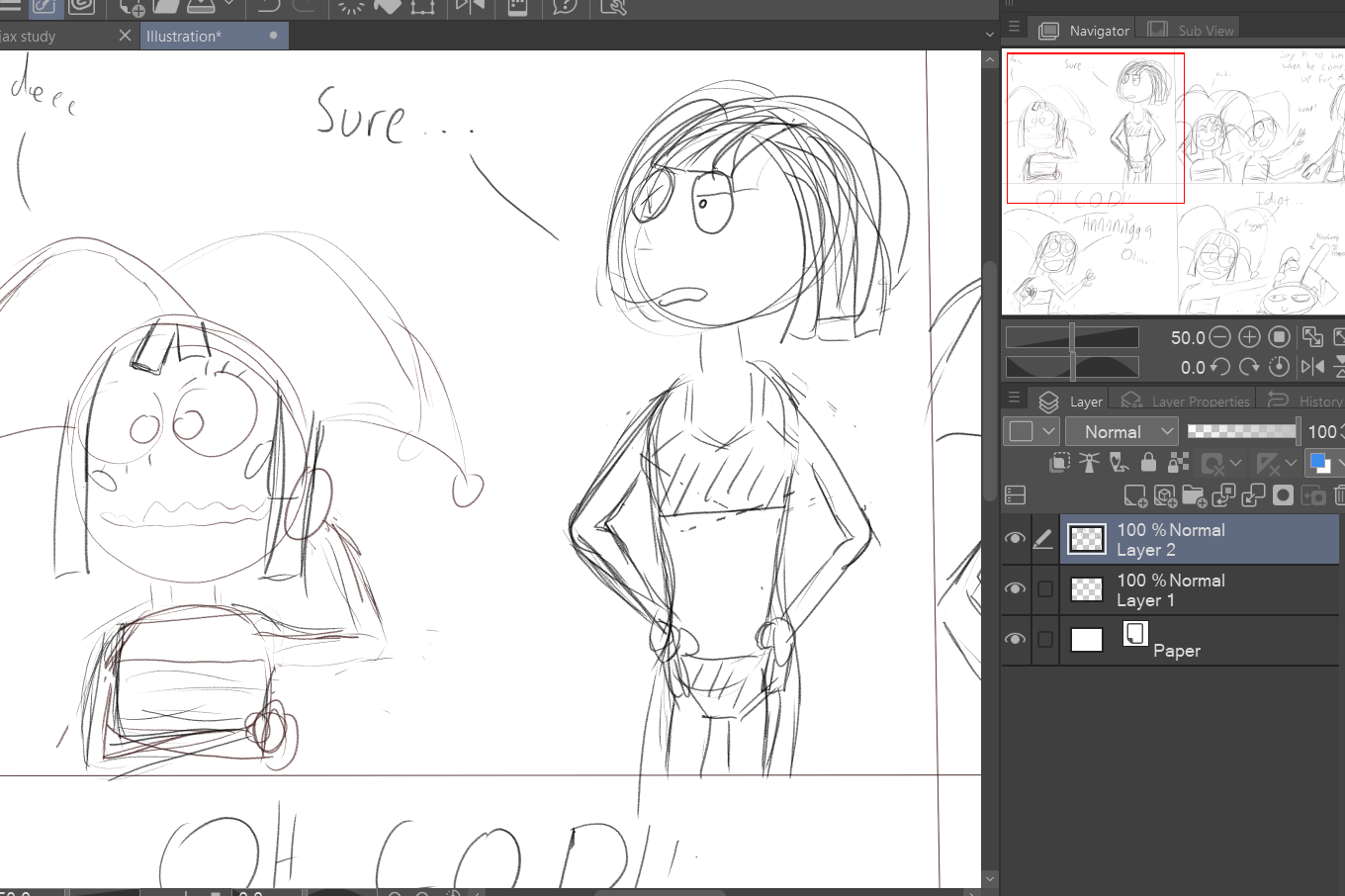Create a new layer folder

(1194, 495)
